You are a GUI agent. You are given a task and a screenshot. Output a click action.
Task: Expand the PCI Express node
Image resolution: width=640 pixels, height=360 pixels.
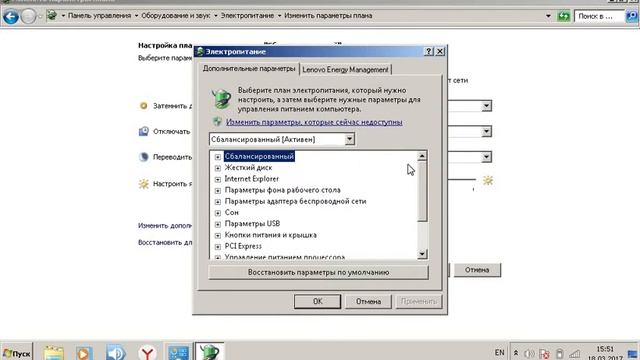(x=218, y=247)
